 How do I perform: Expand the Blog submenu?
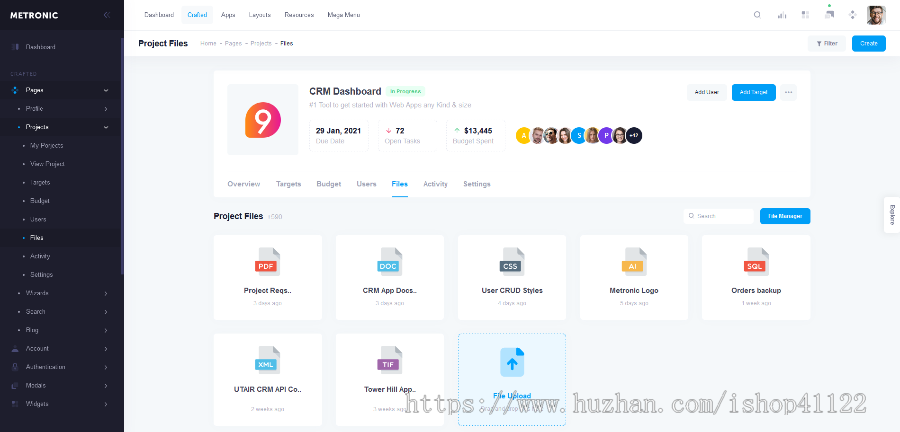coord(106,330)
